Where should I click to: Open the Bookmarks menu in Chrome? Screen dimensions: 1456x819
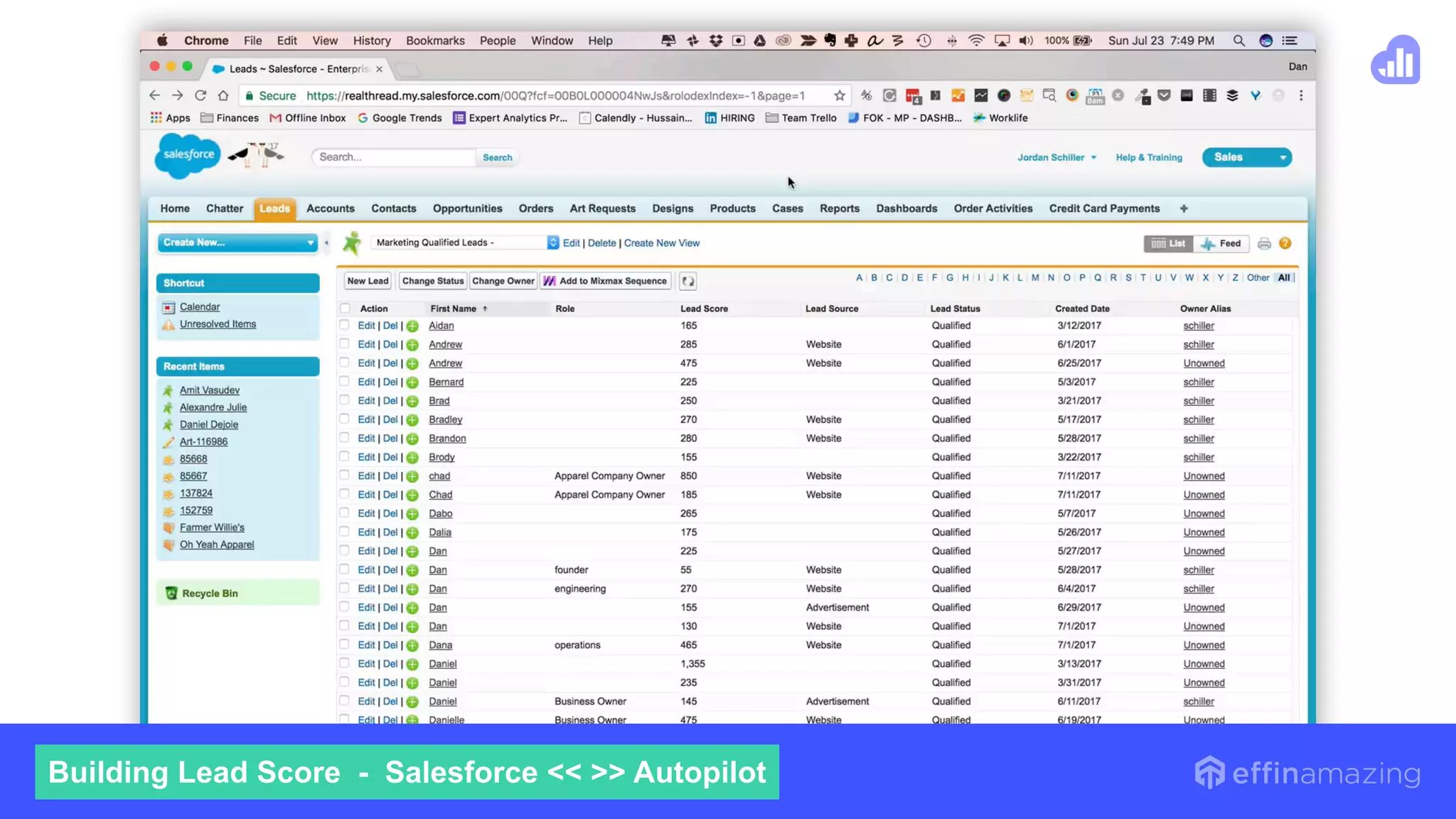pos(435,41)
